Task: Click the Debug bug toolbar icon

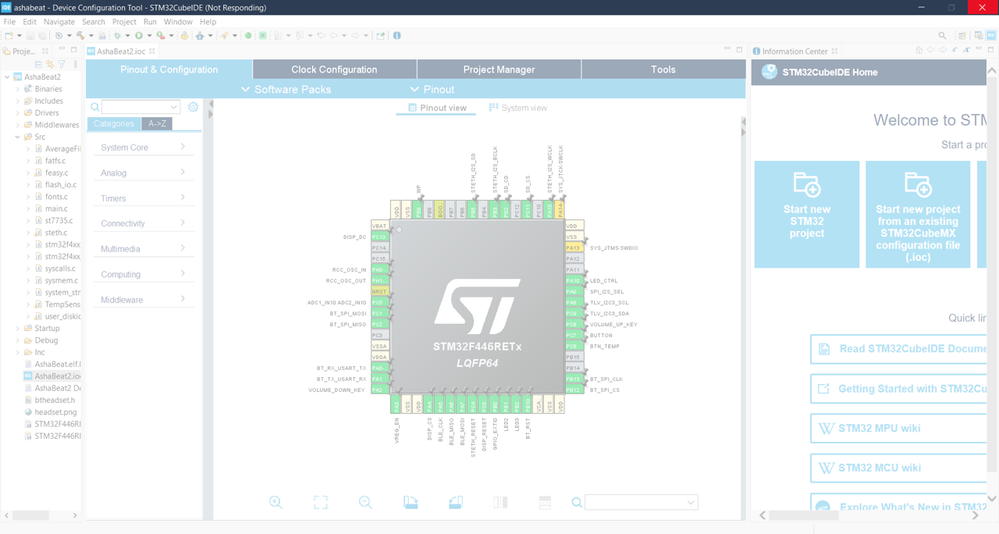Action: click(x=117, y=36)
